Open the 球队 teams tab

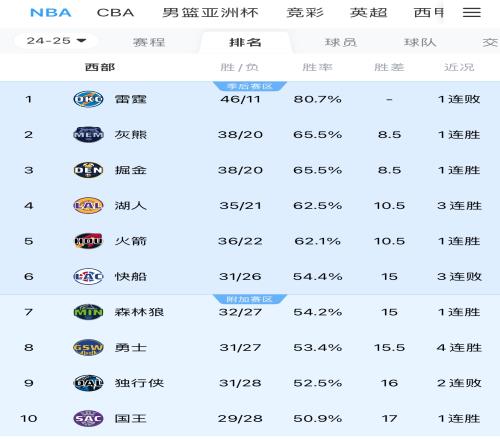pyautogui.click(x=420, y=42)
